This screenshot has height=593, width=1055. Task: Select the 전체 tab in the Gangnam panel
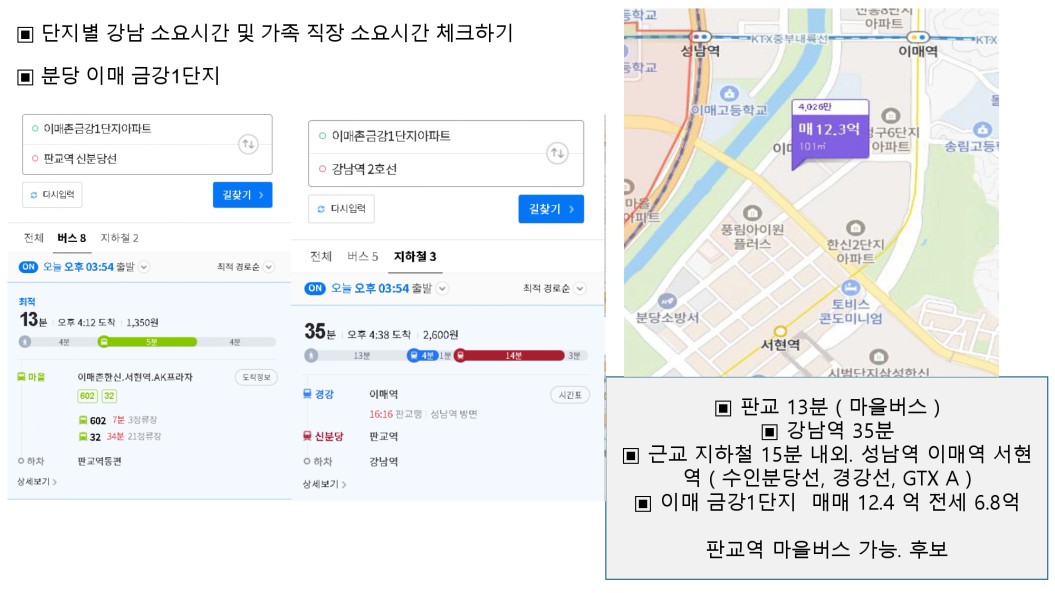(x=321, y=256)
